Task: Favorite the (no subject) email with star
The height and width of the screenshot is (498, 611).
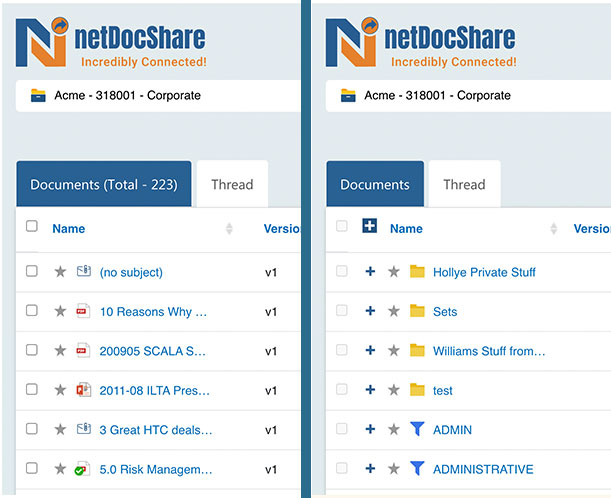Action: (x=60, y=272)
